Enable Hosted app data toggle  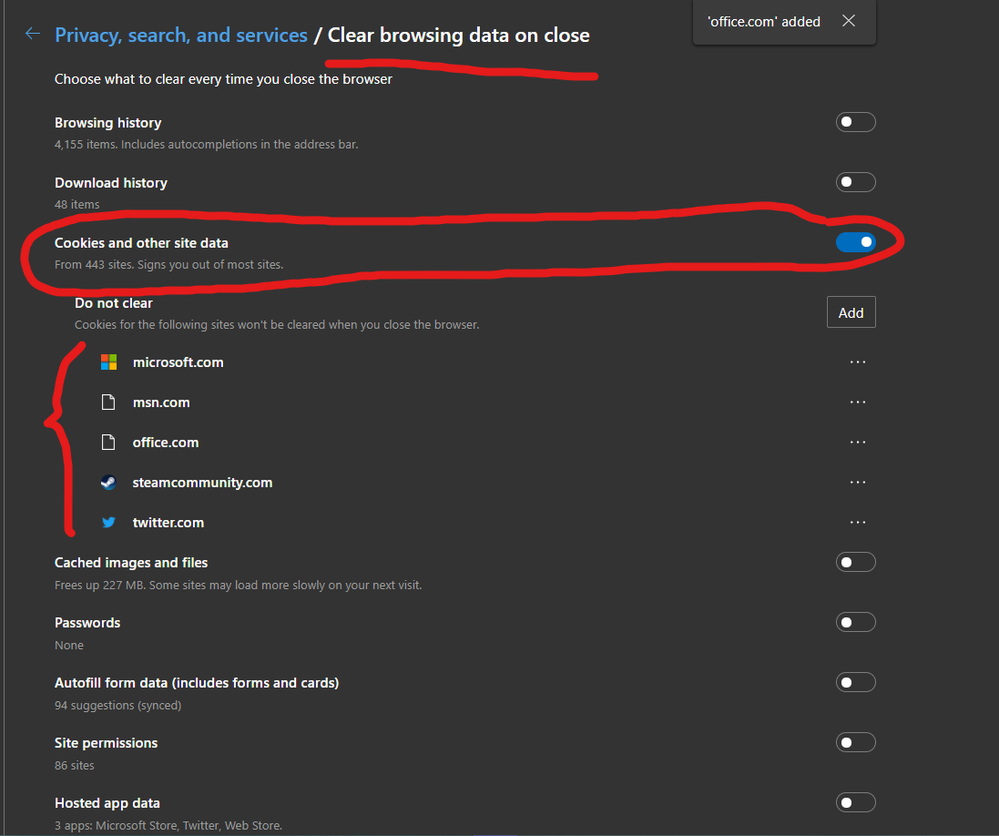855,803
